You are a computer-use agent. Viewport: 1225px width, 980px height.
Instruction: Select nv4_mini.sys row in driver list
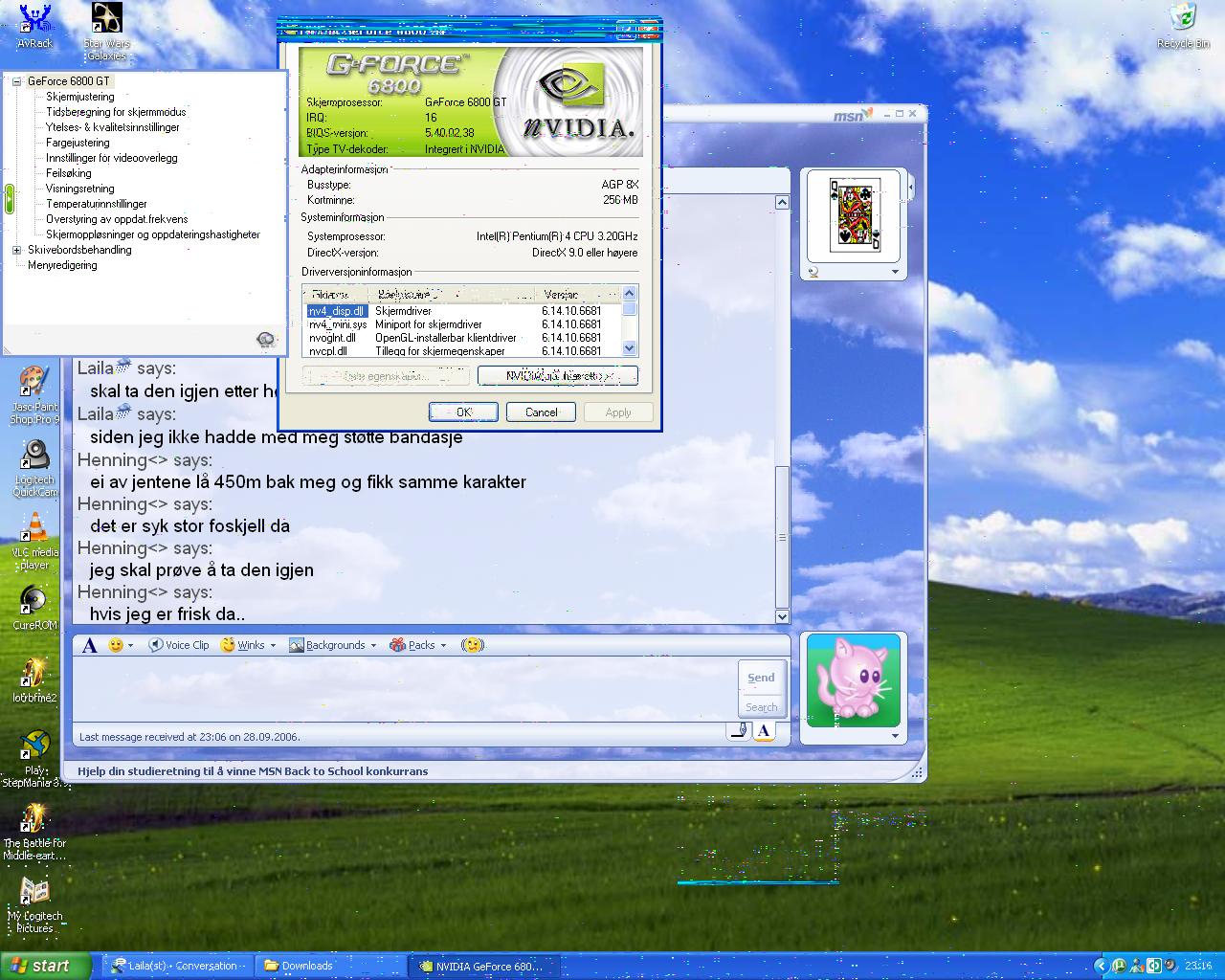463,324
